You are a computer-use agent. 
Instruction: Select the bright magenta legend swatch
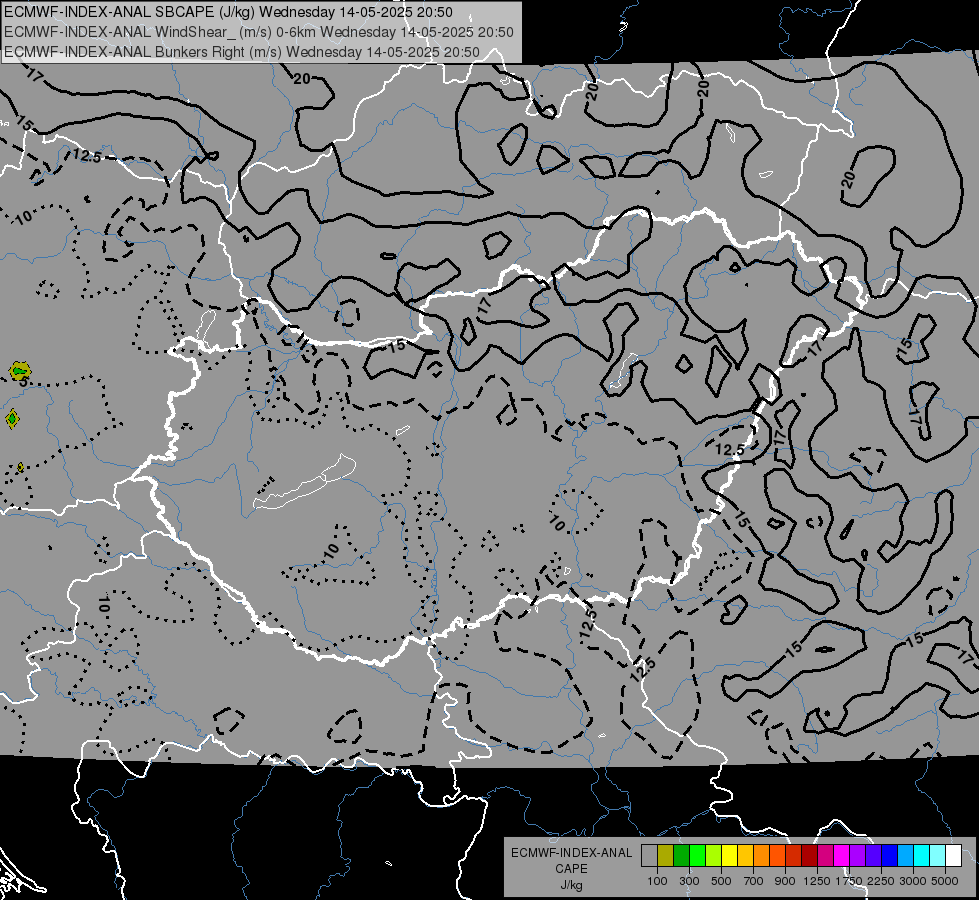point(842,855)
